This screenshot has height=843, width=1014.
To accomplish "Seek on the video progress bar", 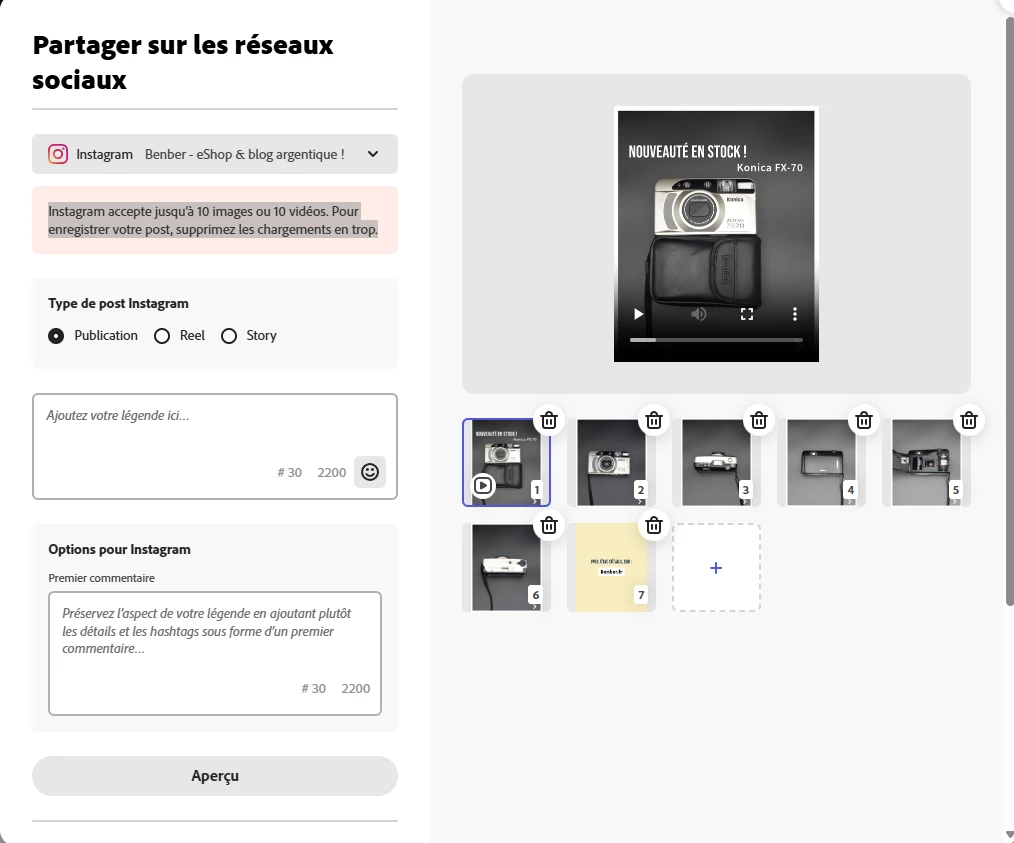I will tap(717, 339).
